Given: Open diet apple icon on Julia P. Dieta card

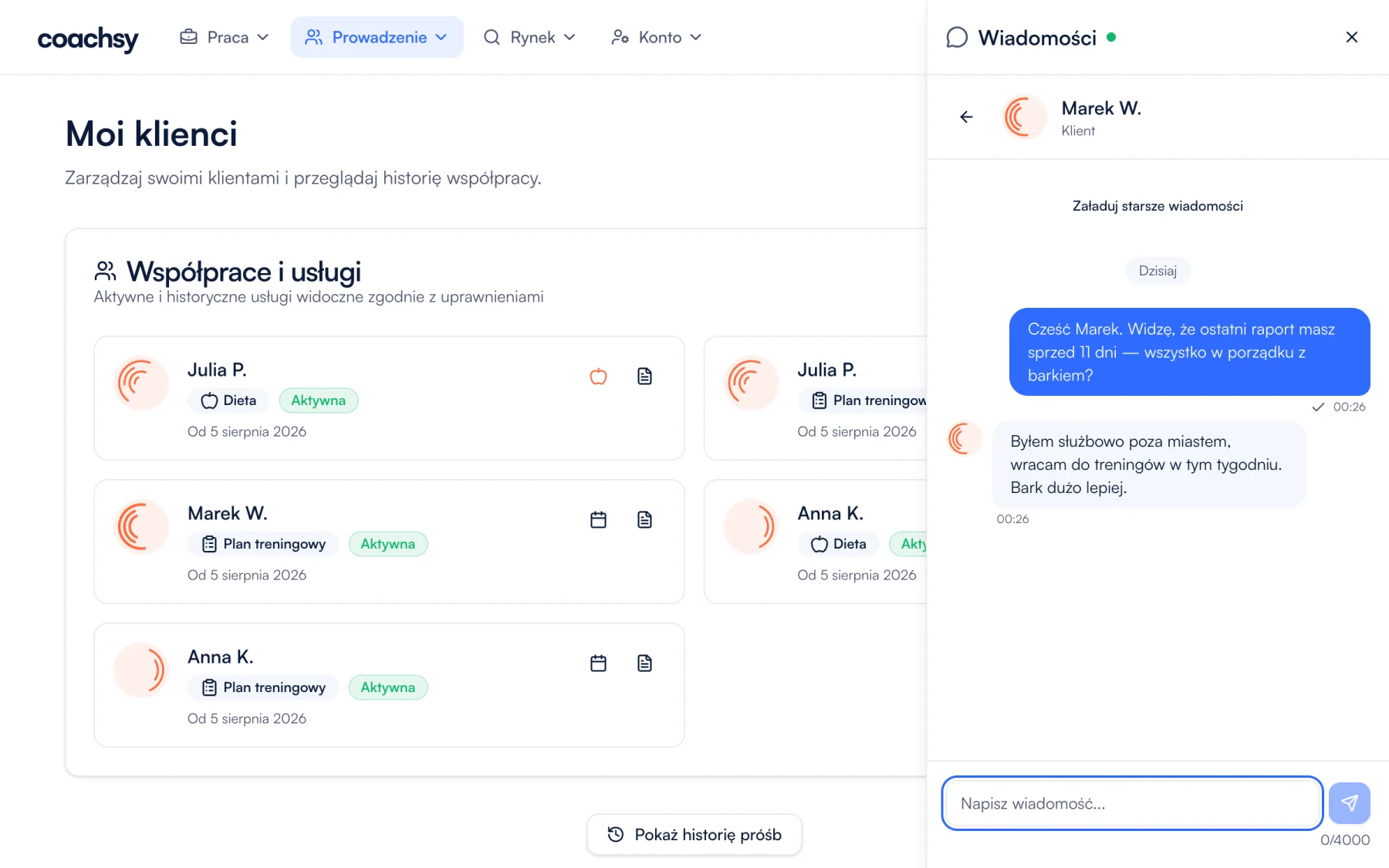Looking at the screenshot, I should (x=598, y=377).
